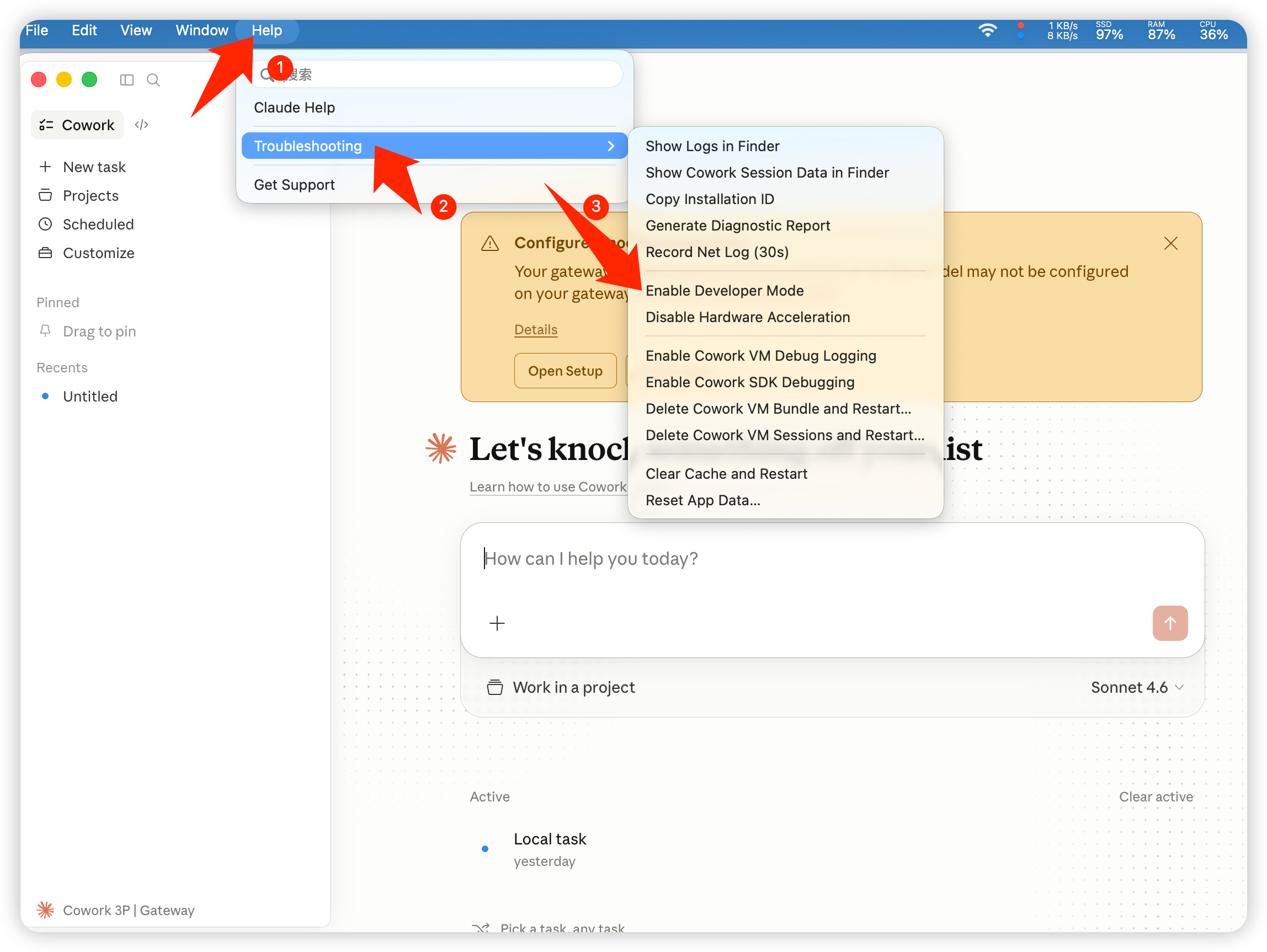Image resolution: width=1267 pixels, height=952 pixels.
Task: Click the Open Setup button
Action: tap(565, 371)
